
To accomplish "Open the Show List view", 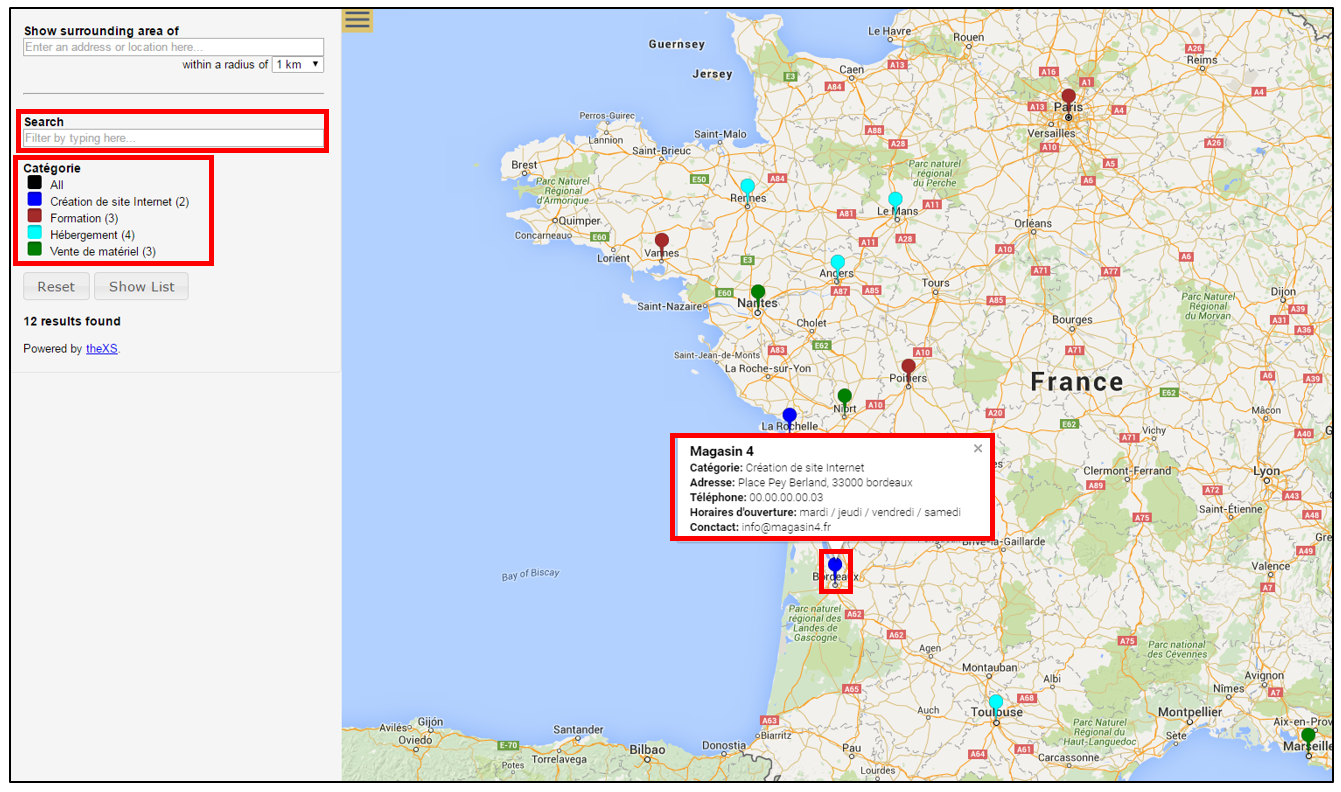I will [141, 286].
